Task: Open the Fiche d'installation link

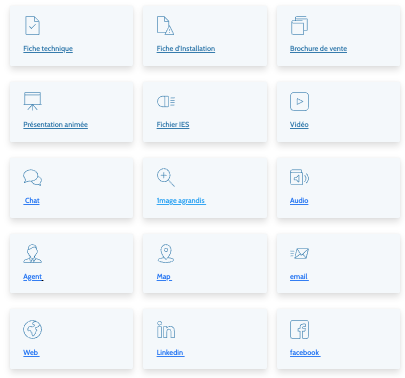Action: tap(186, 49)
